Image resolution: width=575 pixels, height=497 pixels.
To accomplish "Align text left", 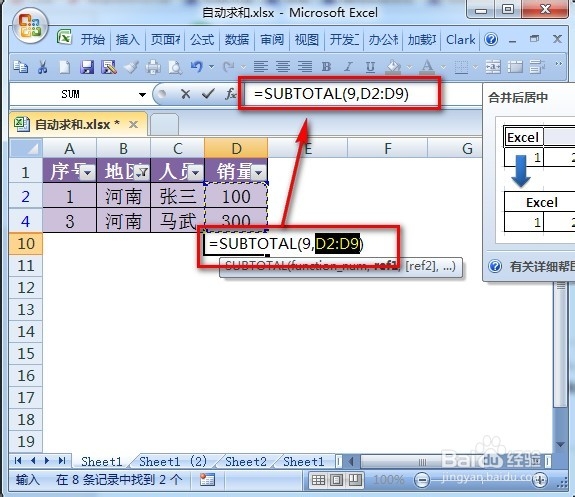I will pos(261,67).
